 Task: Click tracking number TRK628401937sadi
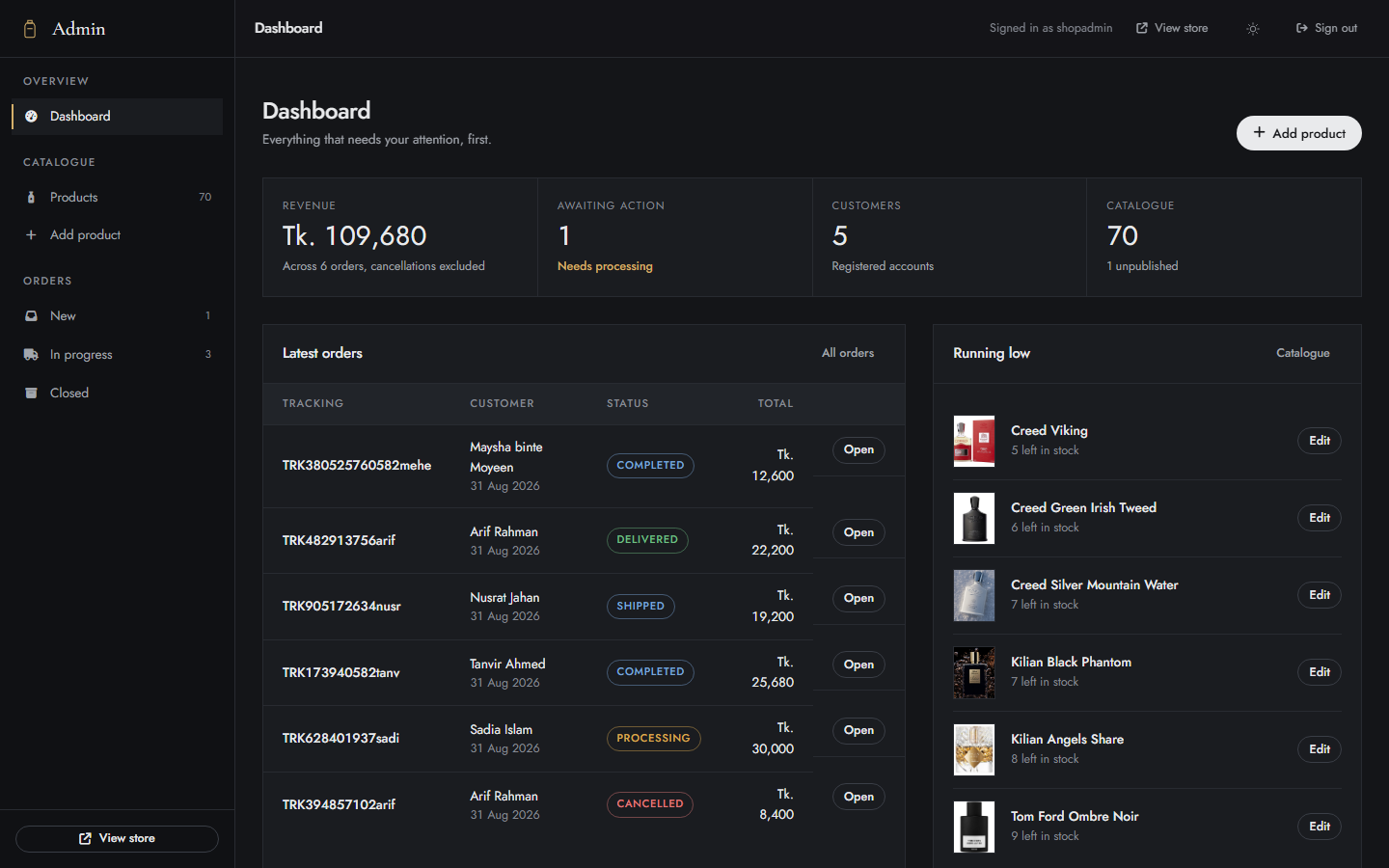(340, 738)
